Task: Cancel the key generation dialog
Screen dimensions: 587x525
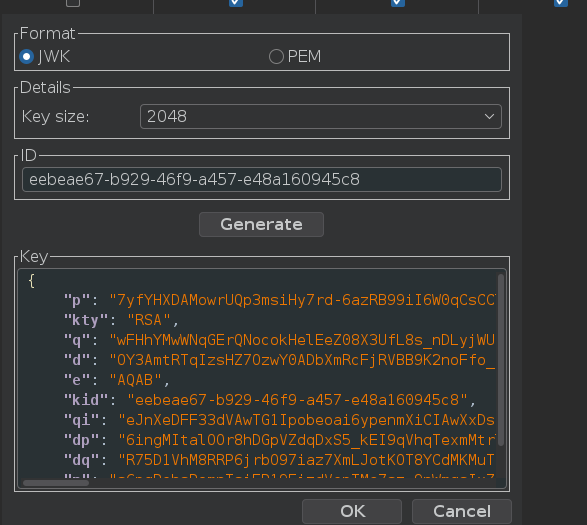Action: [462, 511]
